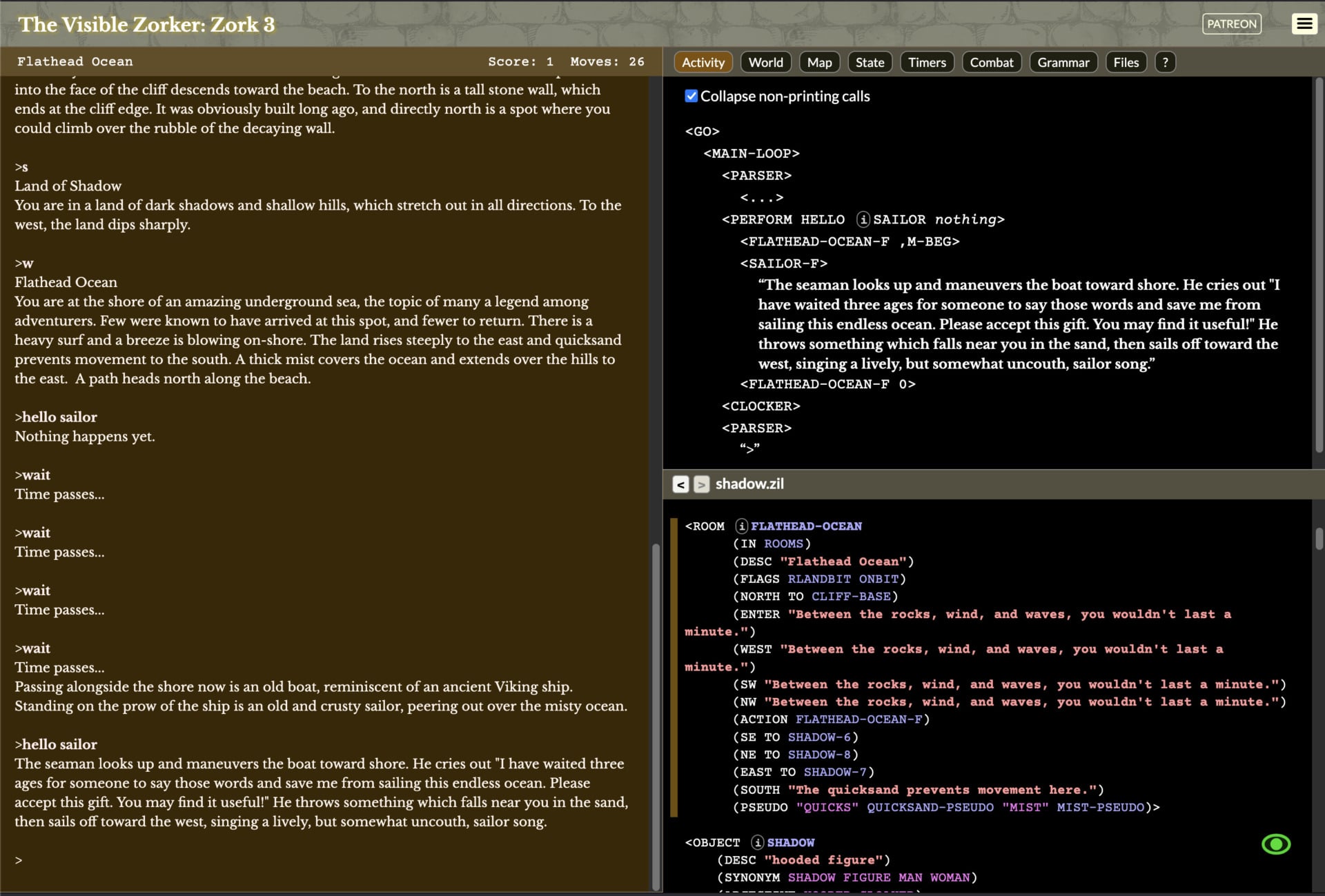Click the <FLATHEAD-OCEAN-F 0> call
Image resolution: width=1325 pixels, height=896 pixels.
coord(827,385)
